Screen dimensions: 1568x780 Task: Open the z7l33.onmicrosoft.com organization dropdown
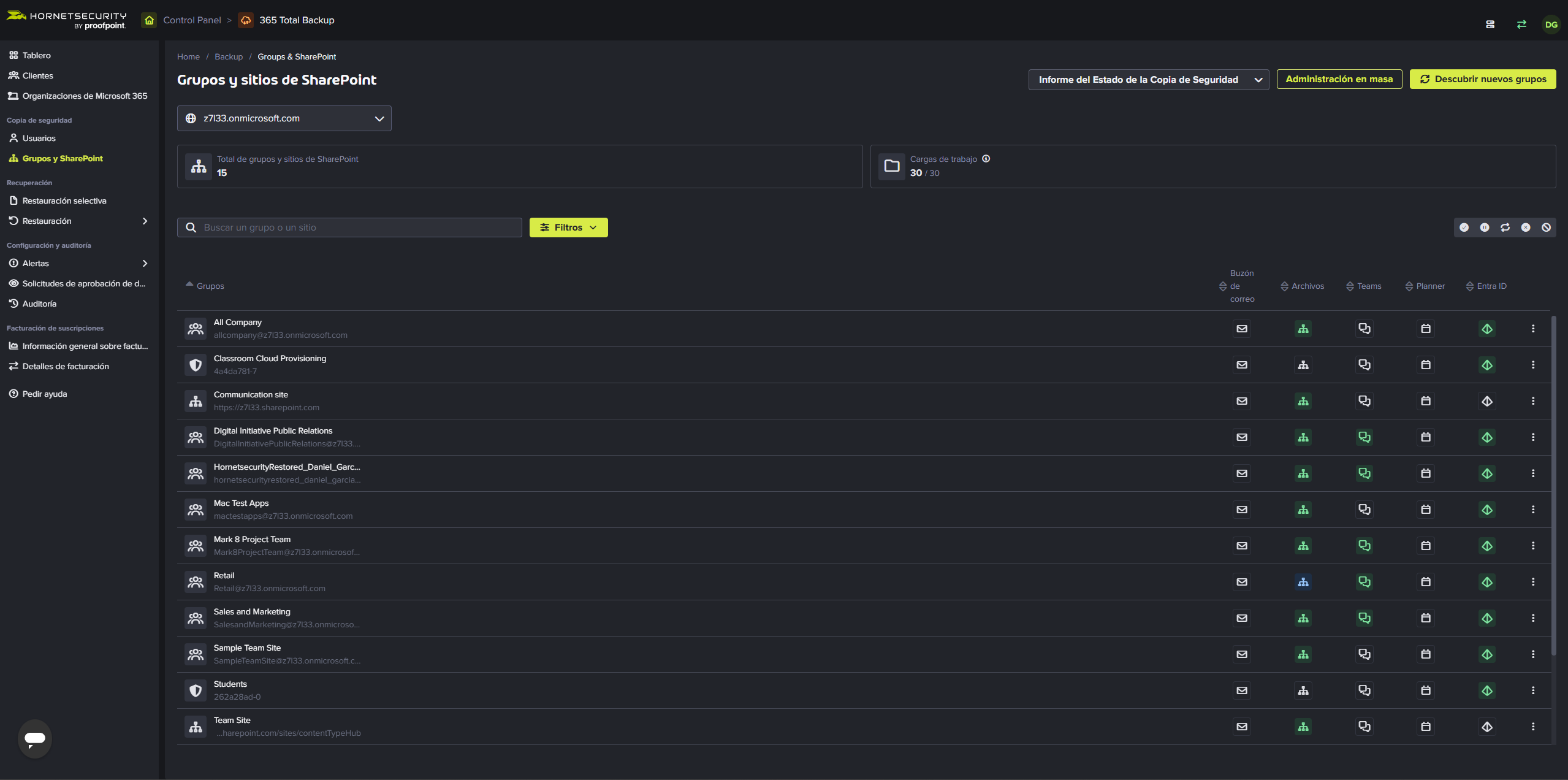coord(284,118)
